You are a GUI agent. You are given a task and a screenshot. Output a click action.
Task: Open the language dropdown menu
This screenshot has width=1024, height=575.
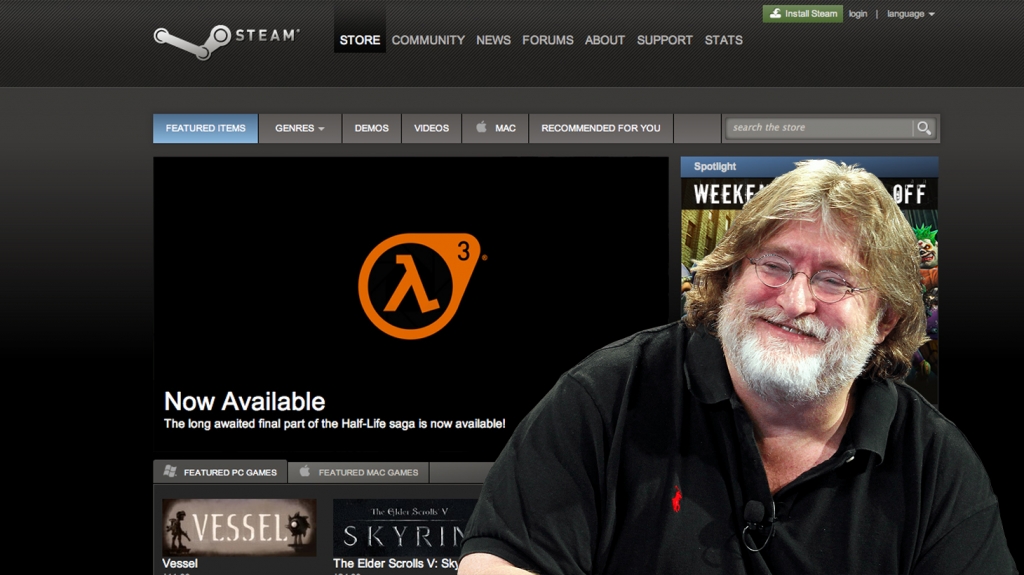(910, 14)
